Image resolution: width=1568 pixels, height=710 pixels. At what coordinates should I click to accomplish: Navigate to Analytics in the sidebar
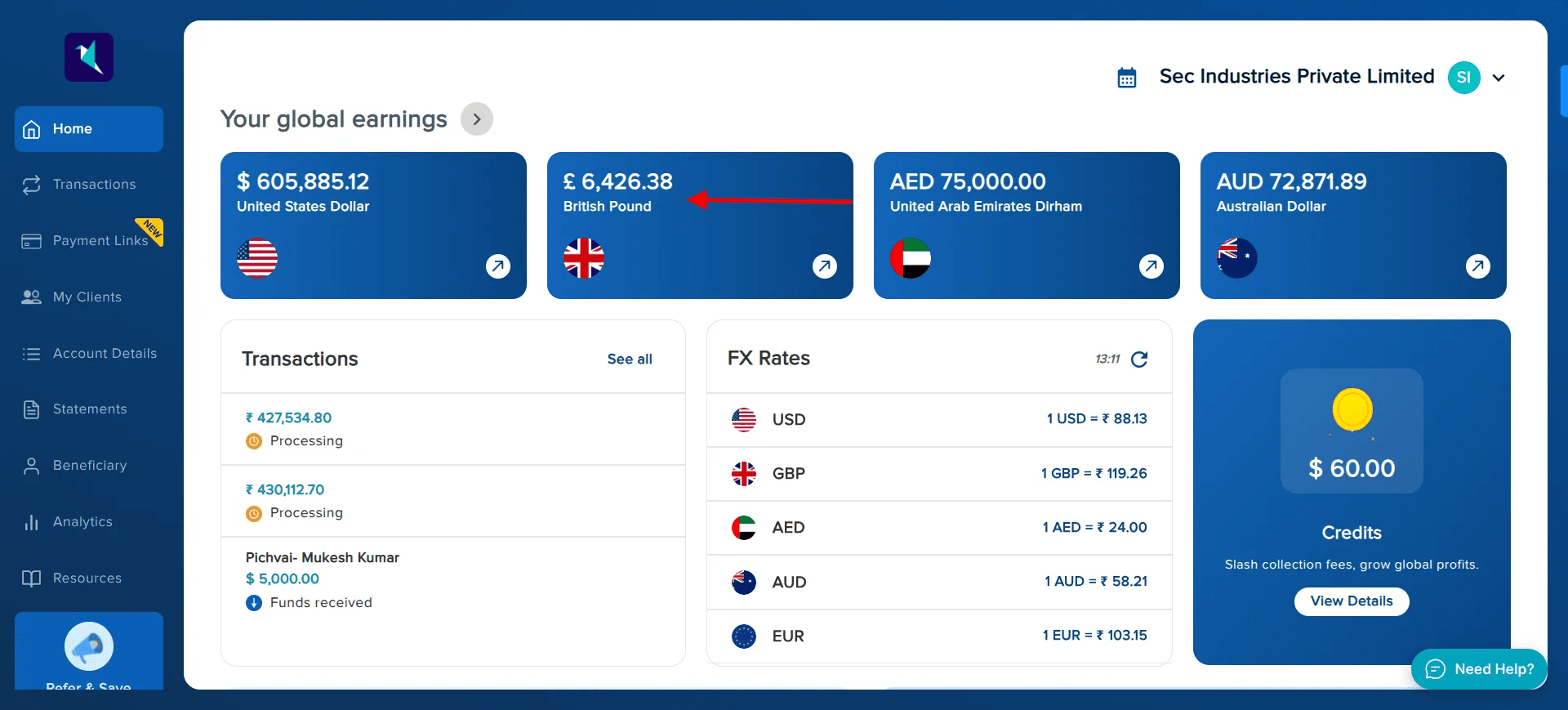click(82, 522)
